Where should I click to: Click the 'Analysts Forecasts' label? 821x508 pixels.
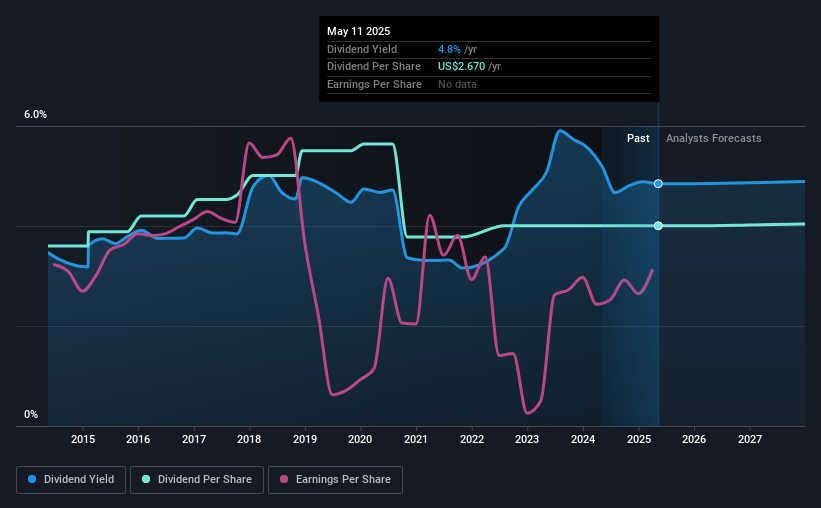[x=714, y=138]
